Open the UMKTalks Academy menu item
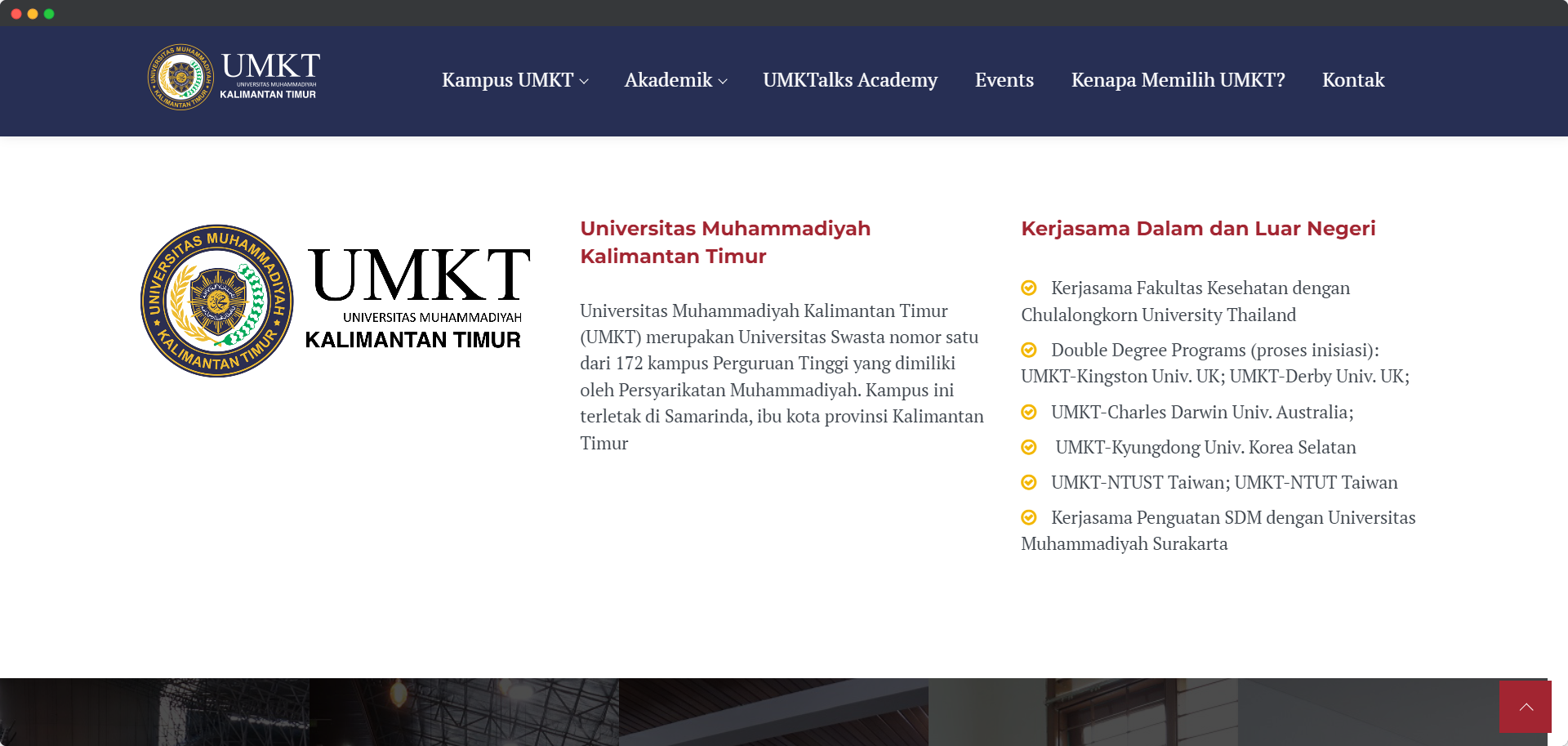 850,80
